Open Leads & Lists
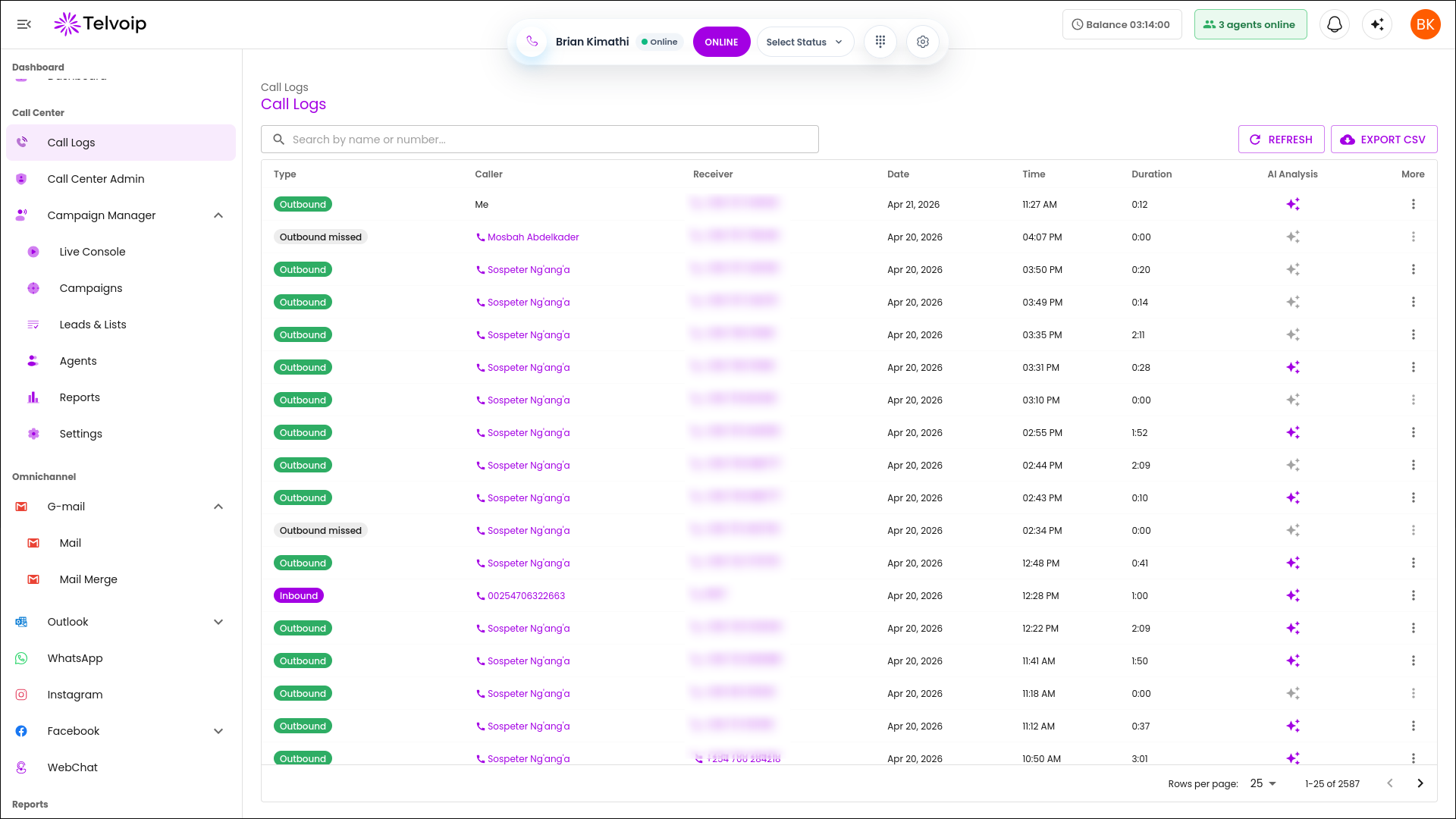Image resolution: width=1456 pixels, height=819 pixels. [x=121, y=325]
